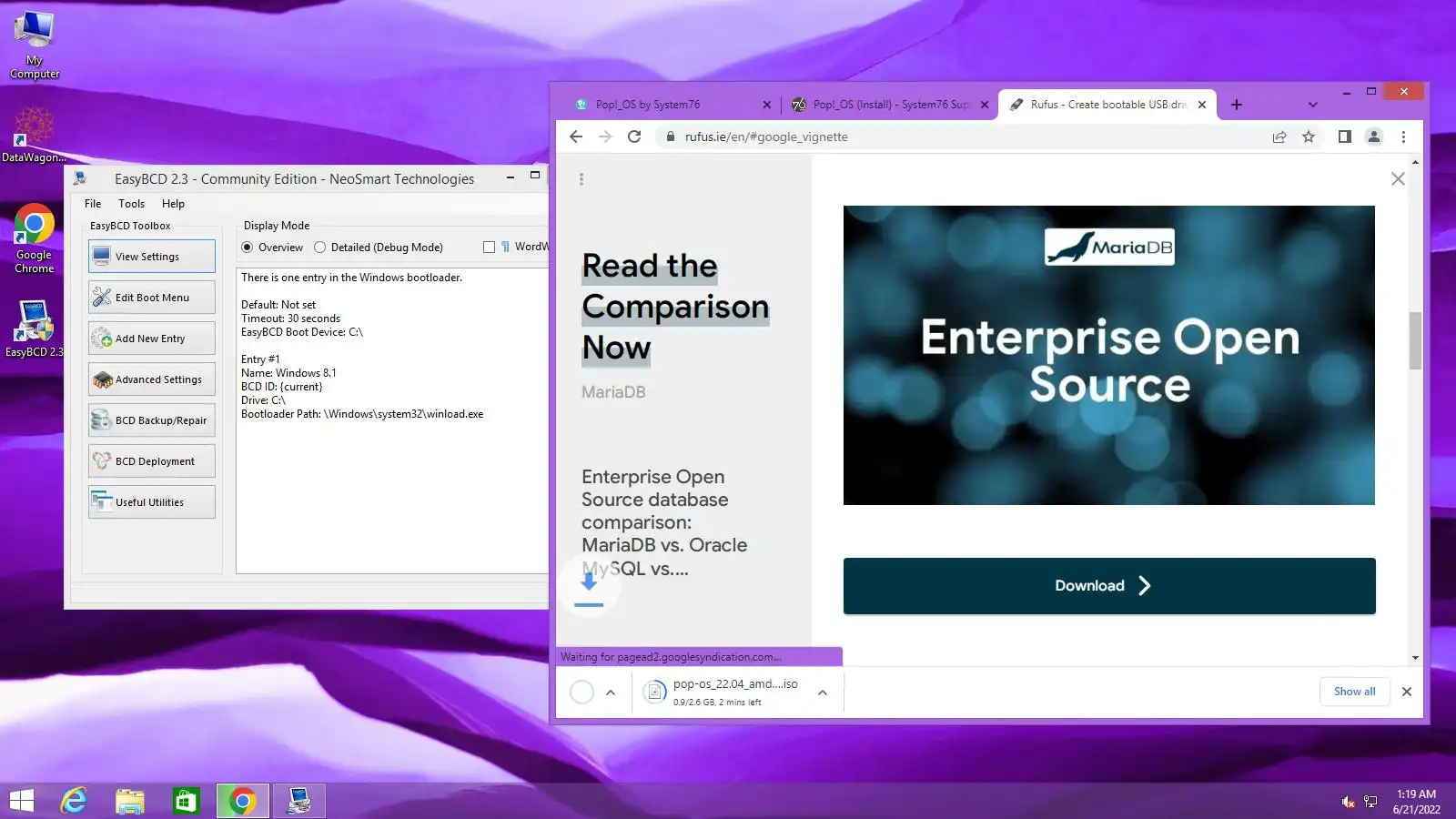Open Google Chrome desktop shortcut
This screenshot has width=1456, height=819.
tap(34, 238)
